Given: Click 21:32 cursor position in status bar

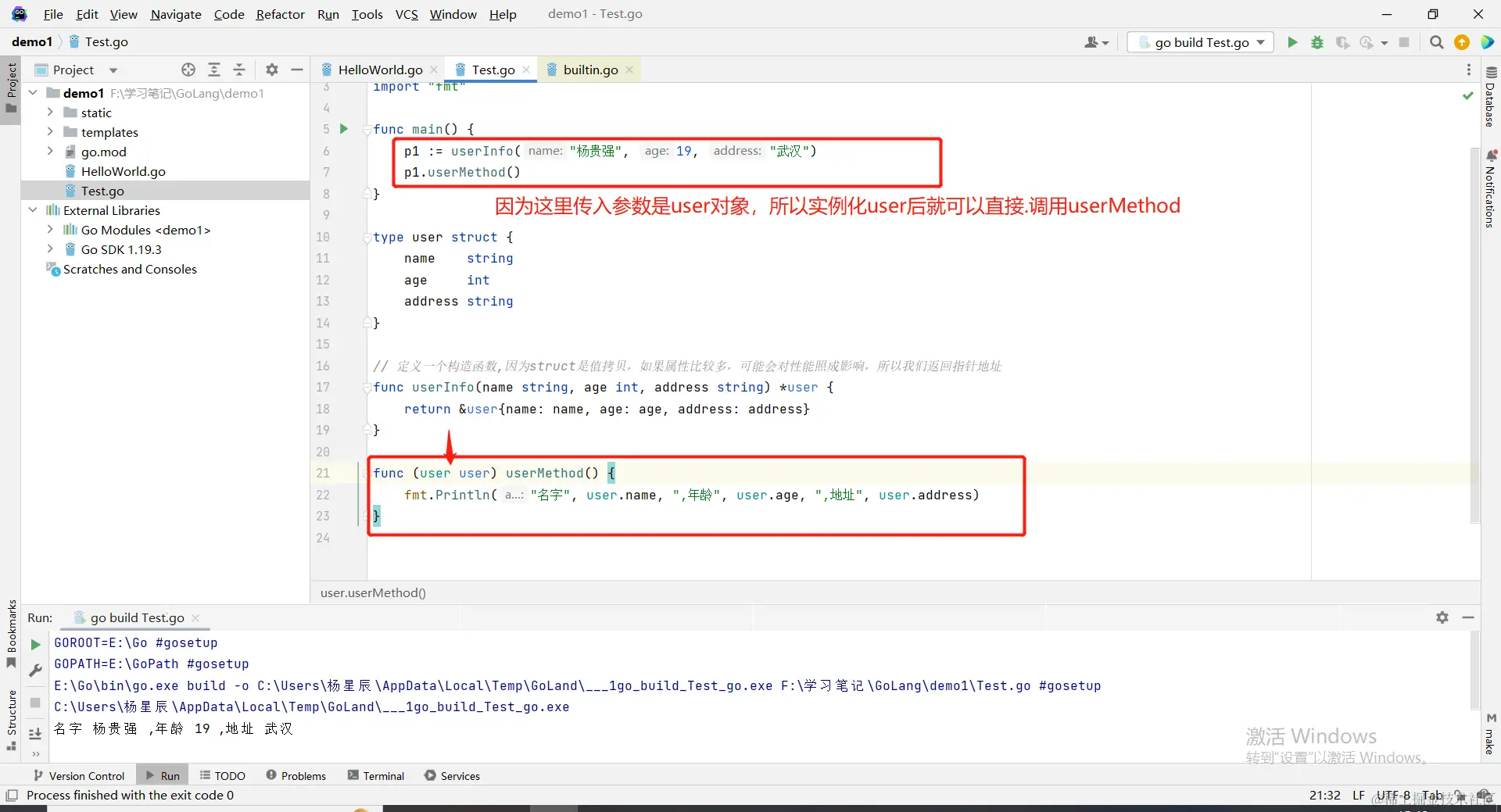Looking at the screenshot, I should tap(1325, 795).
